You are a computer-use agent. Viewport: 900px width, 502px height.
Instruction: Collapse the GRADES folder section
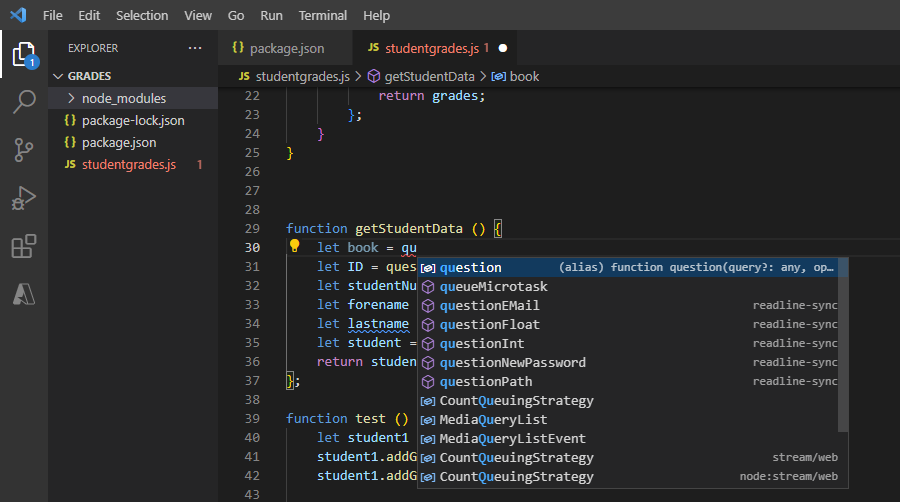[90, 76]
